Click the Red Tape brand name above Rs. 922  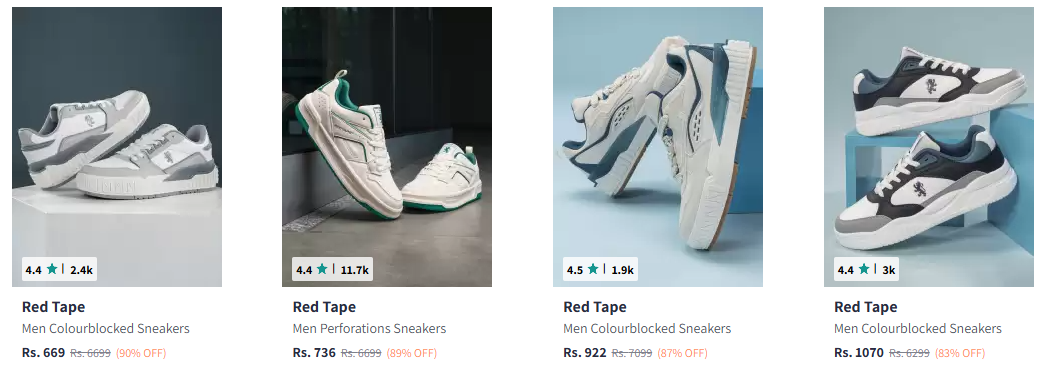coord(595,307)
